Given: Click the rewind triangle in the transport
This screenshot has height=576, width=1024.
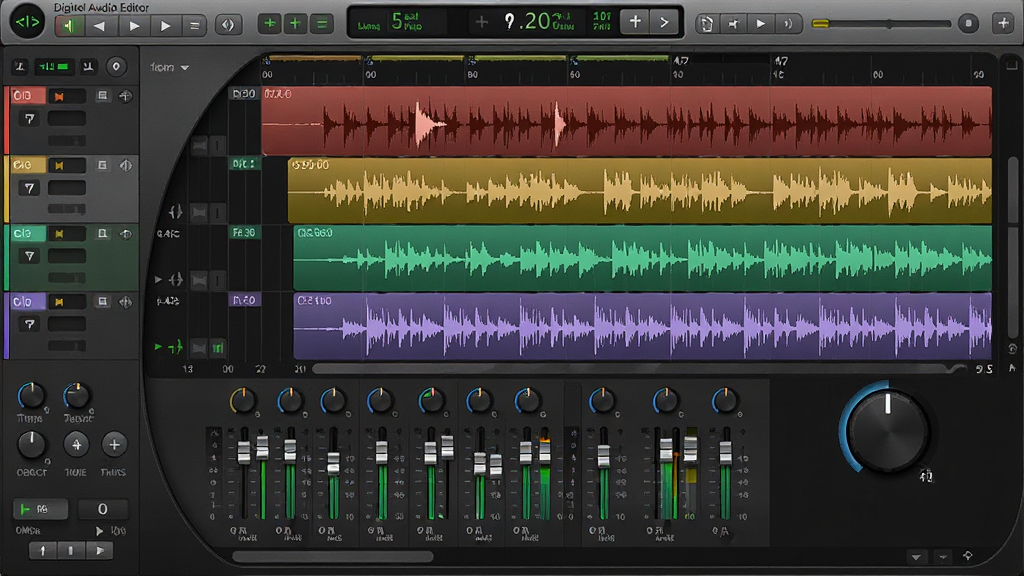Looking at the screenshot, I should pyautogui.click(x=99, y=25).
